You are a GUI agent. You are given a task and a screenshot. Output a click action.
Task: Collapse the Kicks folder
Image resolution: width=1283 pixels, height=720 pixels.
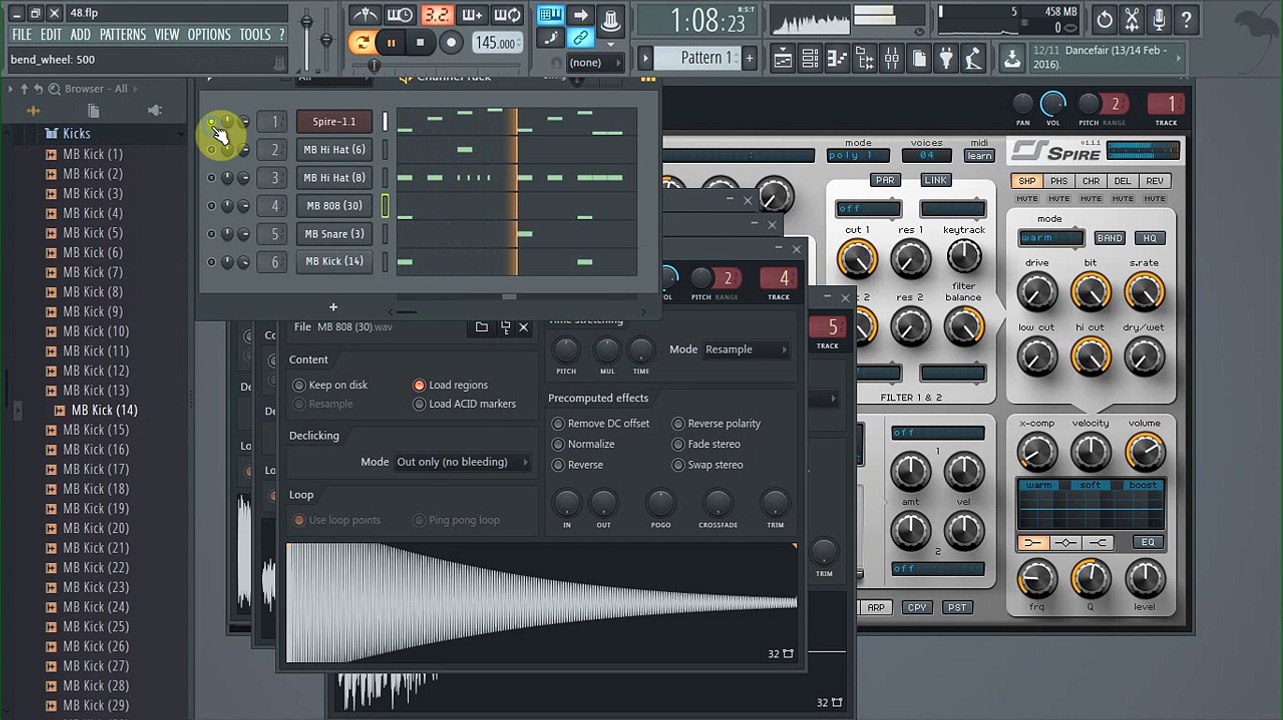click(x=77, y=133)
